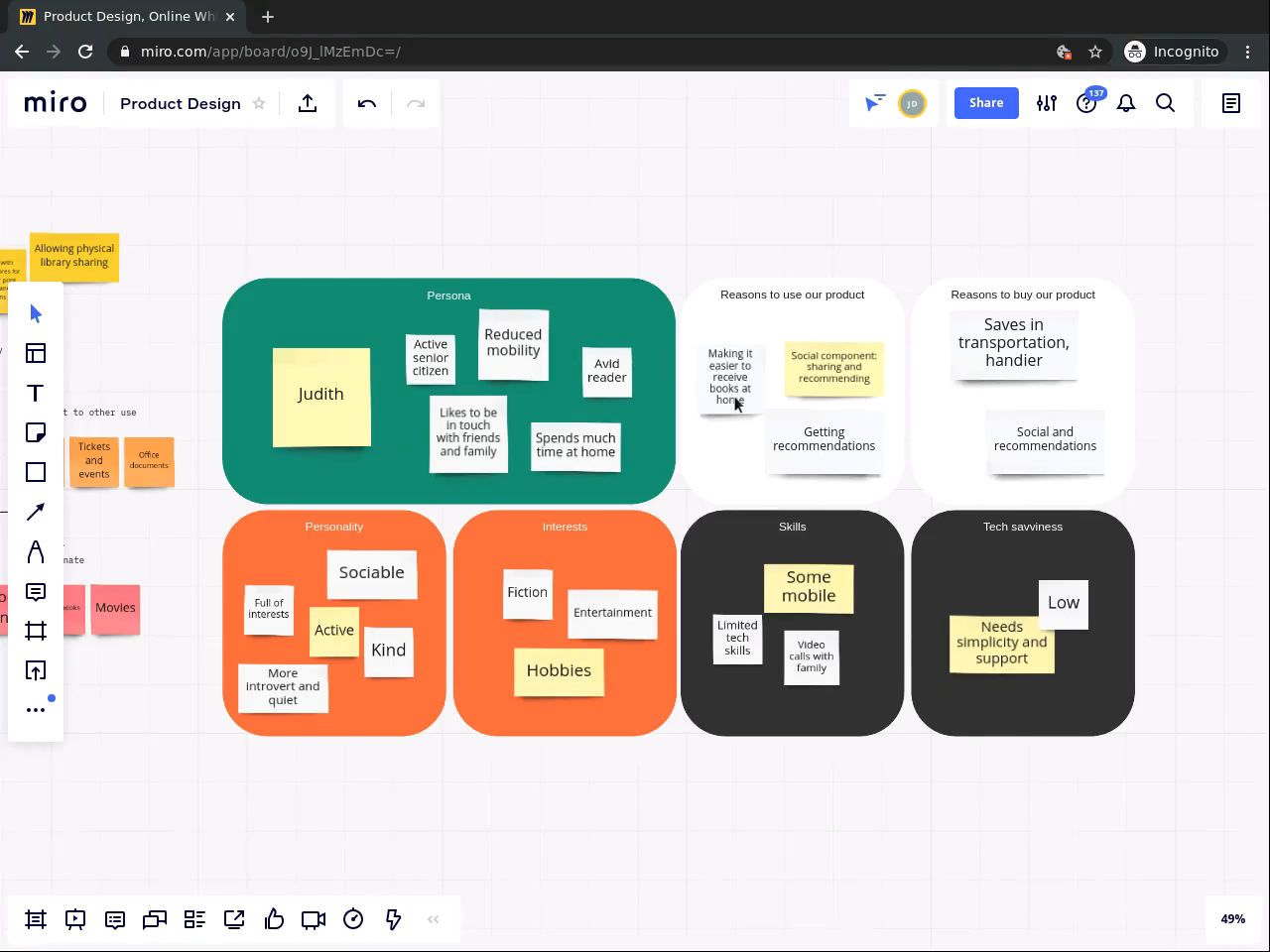Open the timer tool
The width and height of the screenshot is (1270, 952).
tap(353, 919)
